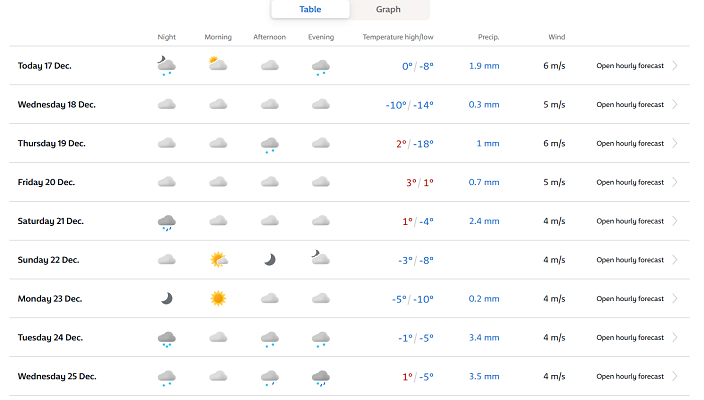Click Tuesday evening's snow cloud icon

point(320,339)
